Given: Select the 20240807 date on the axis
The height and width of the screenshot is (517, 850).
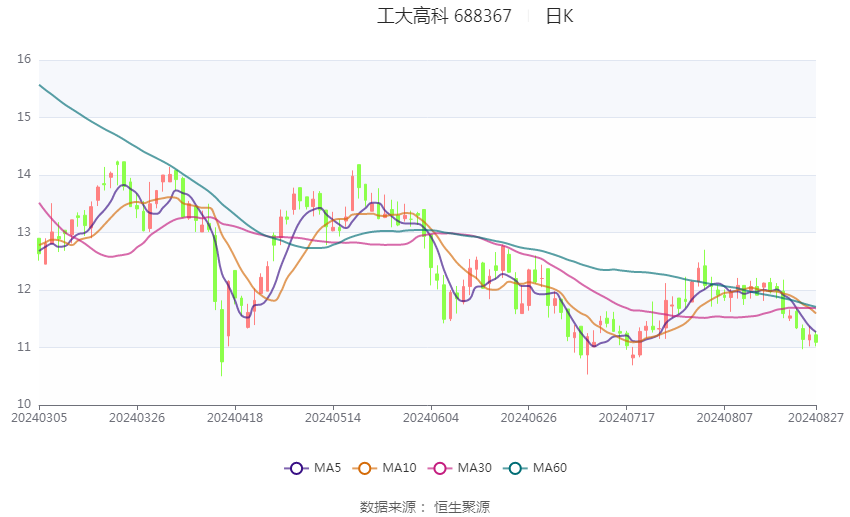Looking at the screenshot, I should (x=725, y=417).
